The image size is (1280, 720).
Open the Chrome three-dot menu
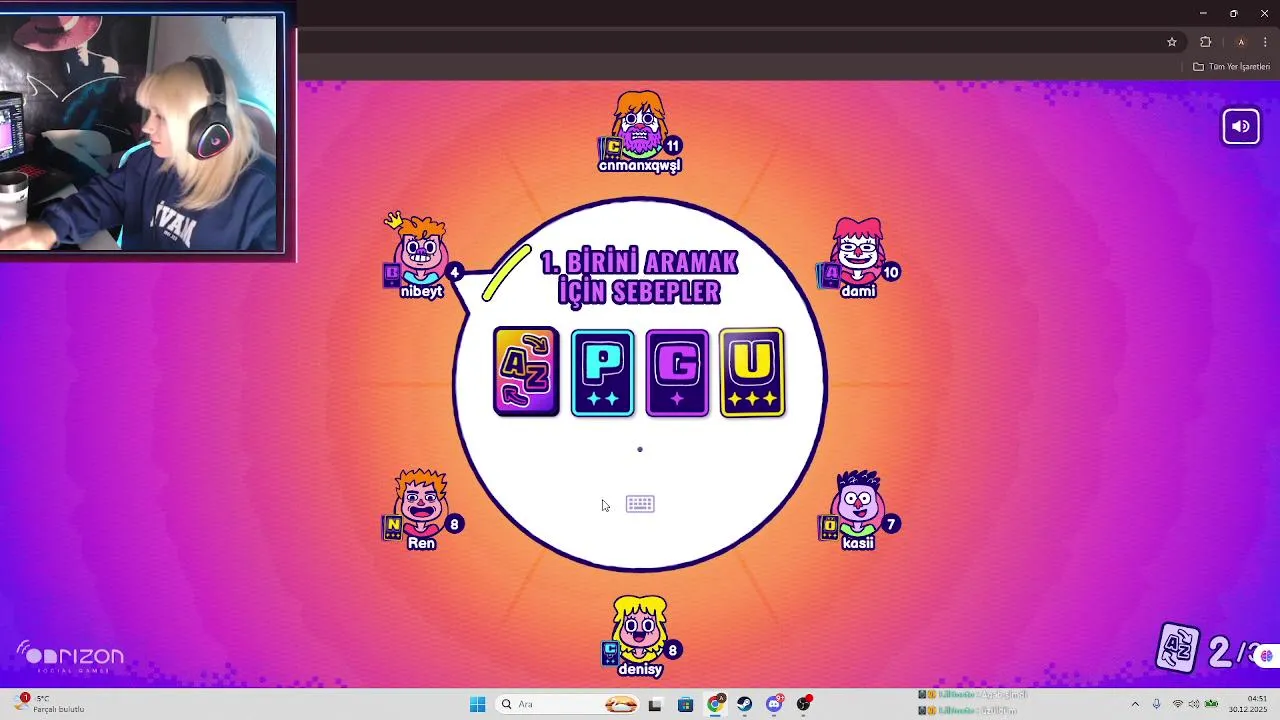point(1265,42)
